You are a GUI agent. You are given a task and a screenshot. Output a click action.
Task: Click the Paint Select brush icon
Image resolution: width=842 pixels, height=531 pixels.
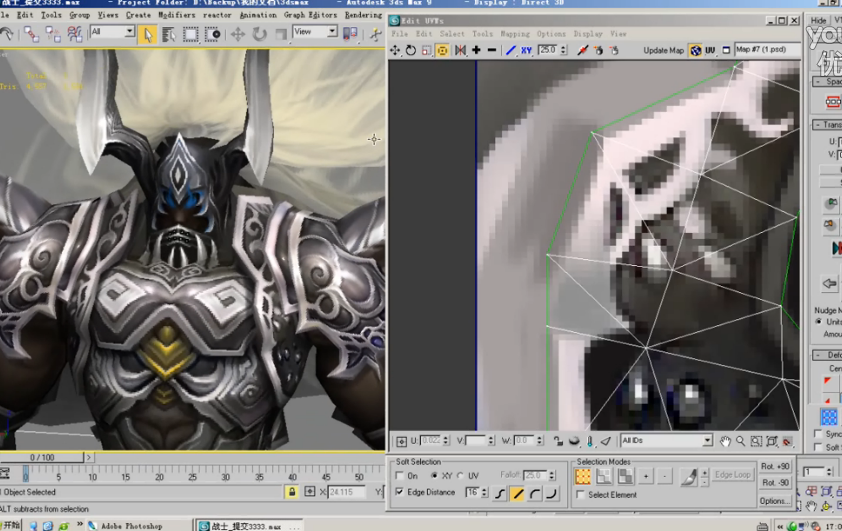pyautogui.click(x=688, y=476)
